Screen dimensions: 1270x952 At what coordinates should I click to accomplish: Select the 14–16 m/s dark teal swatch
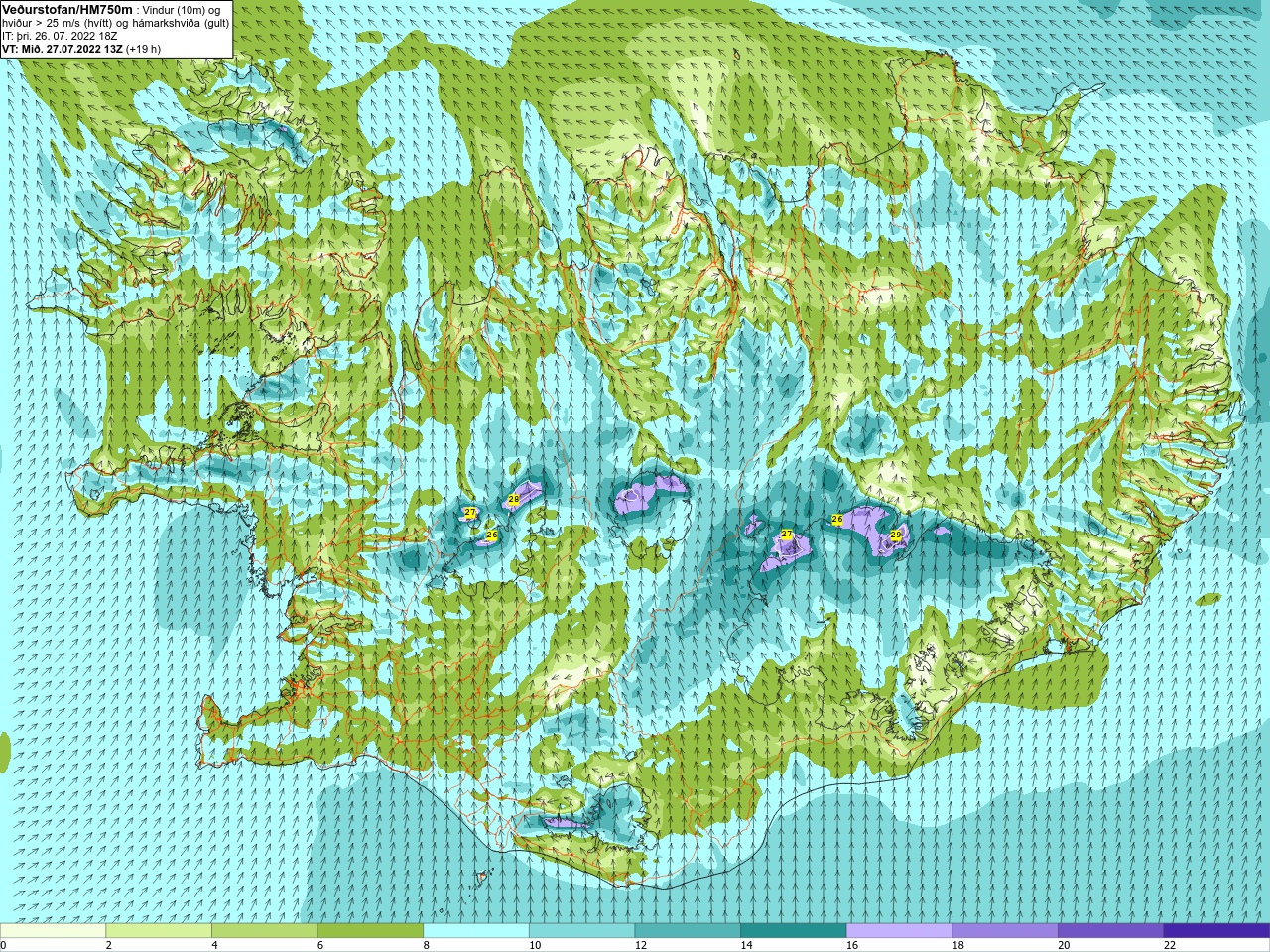(794, 931)
